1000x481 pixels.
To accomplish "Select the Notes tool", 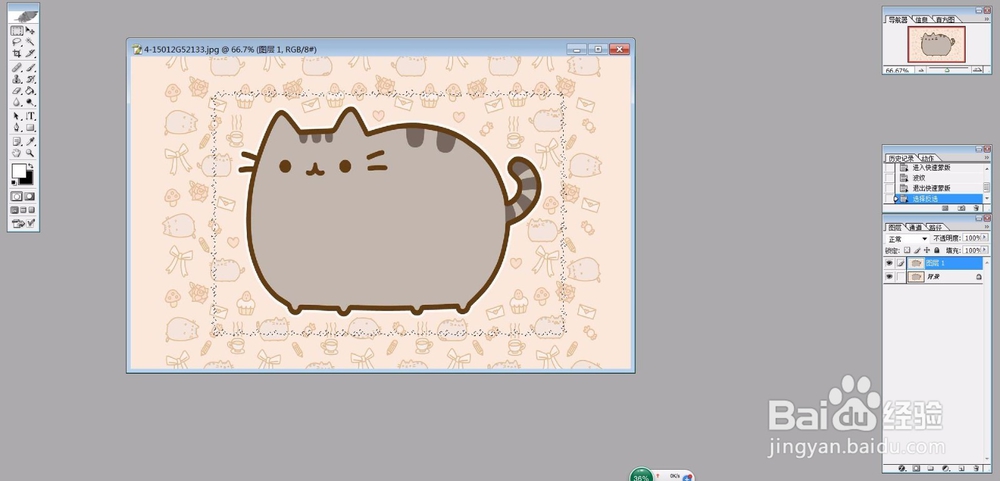I will pyautogui.click(x=17, y=142).
